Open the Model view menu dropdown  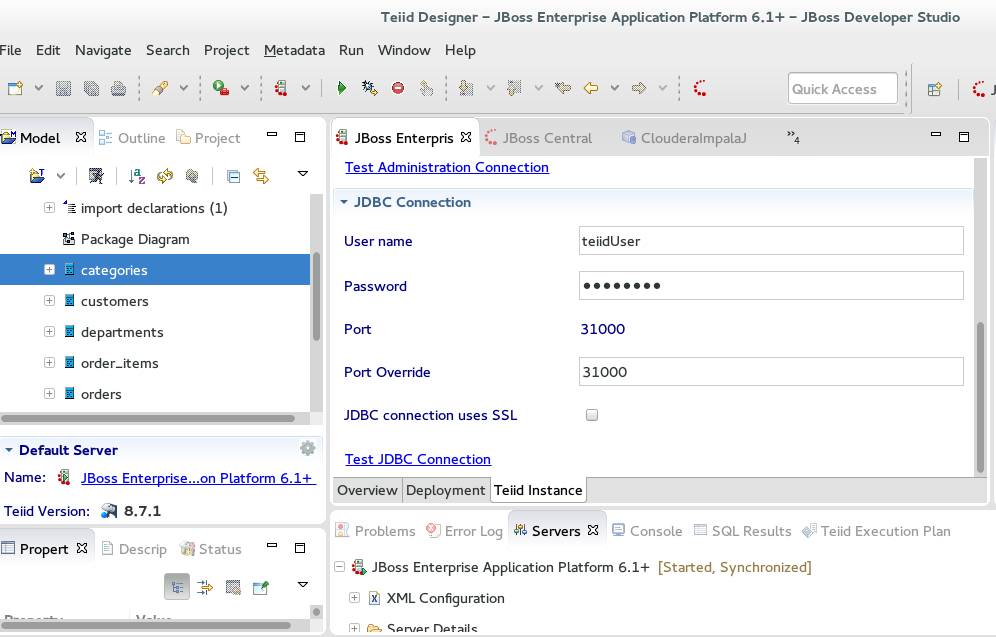303,174
